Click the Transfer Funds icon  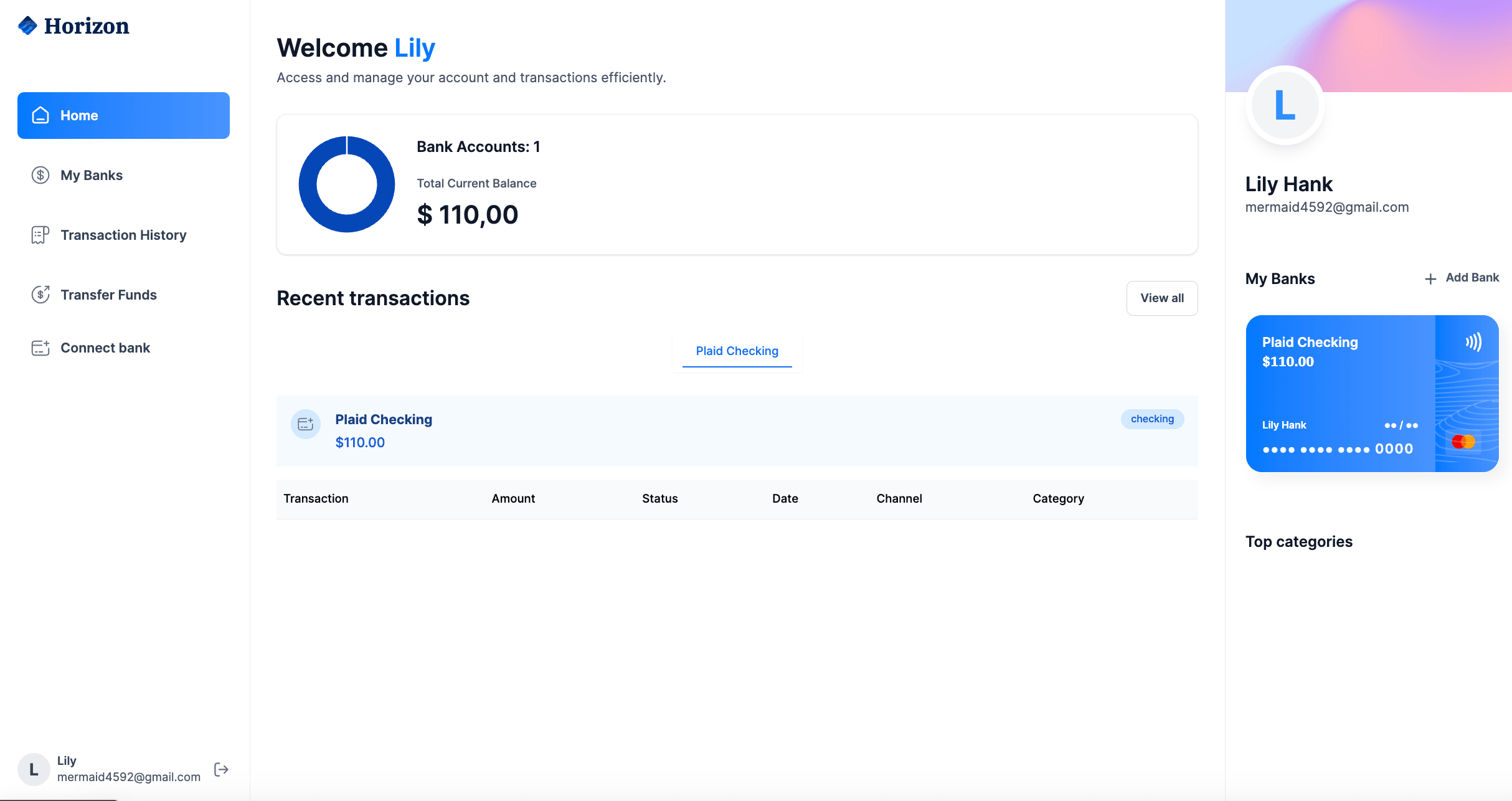click(40, 294)
